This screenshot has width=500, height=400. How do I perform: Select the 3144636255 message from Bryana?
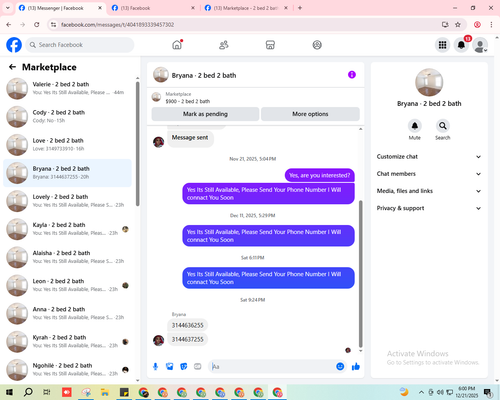(187, 325)
